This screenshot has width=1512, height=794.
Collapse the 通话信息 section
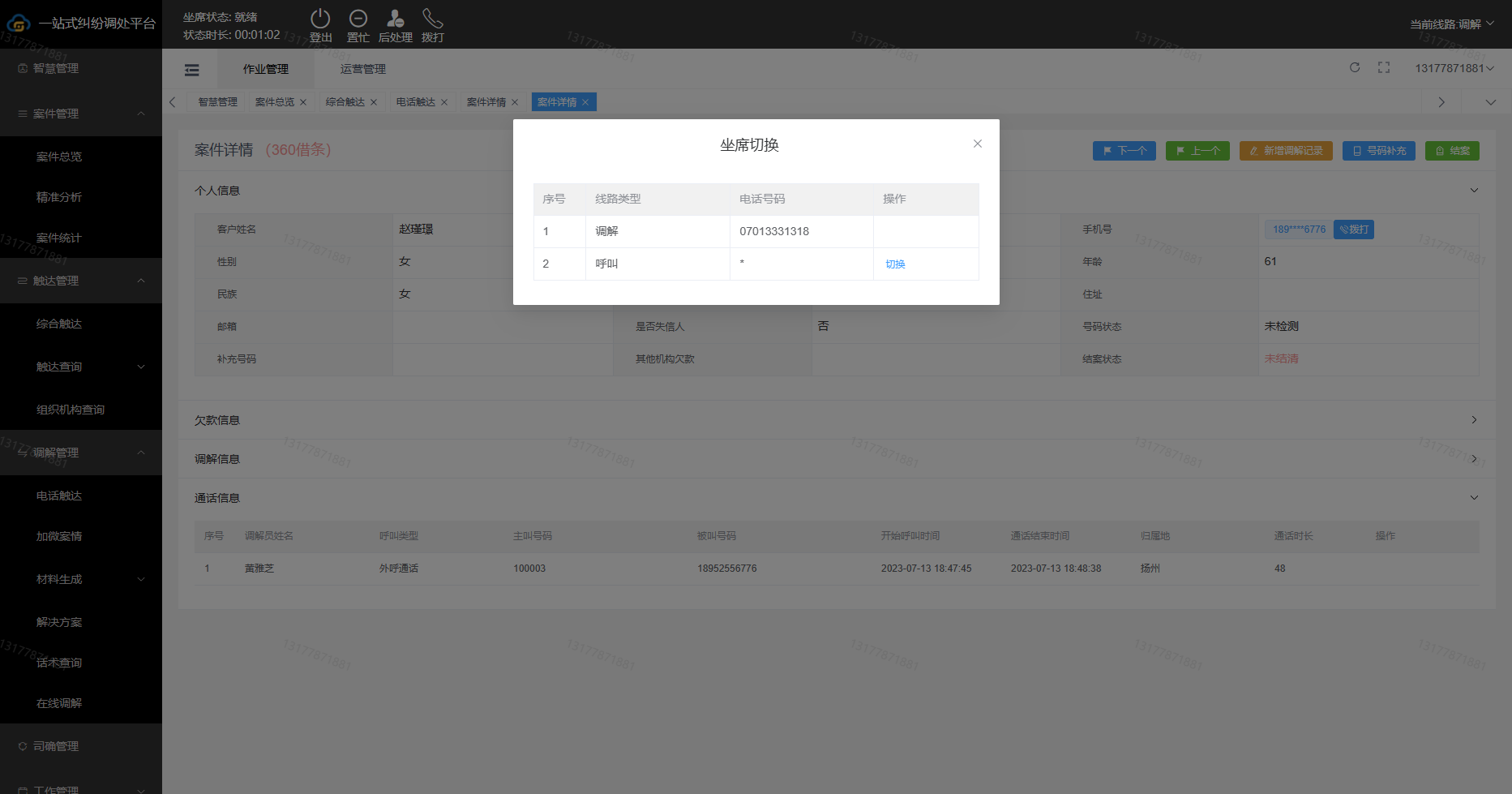tap(1474, 498)
